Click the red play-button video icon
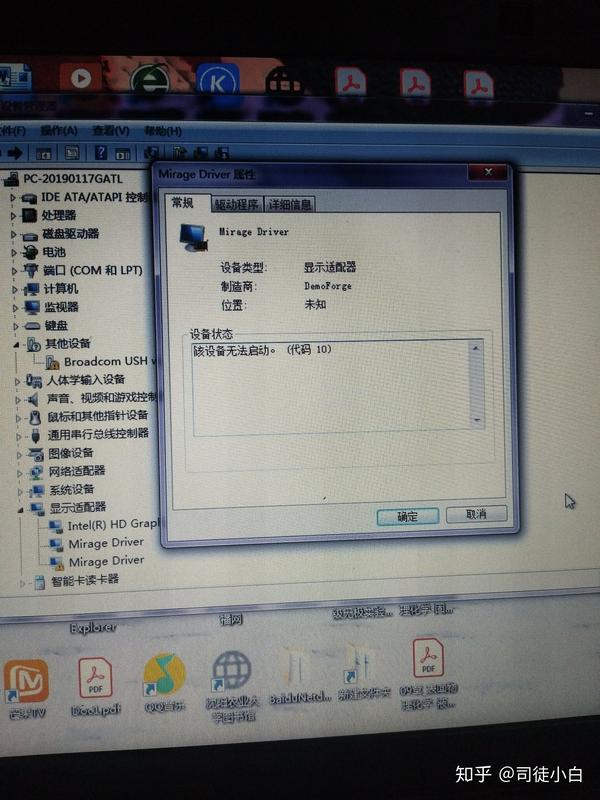600x800 pixels. (81, 78)
